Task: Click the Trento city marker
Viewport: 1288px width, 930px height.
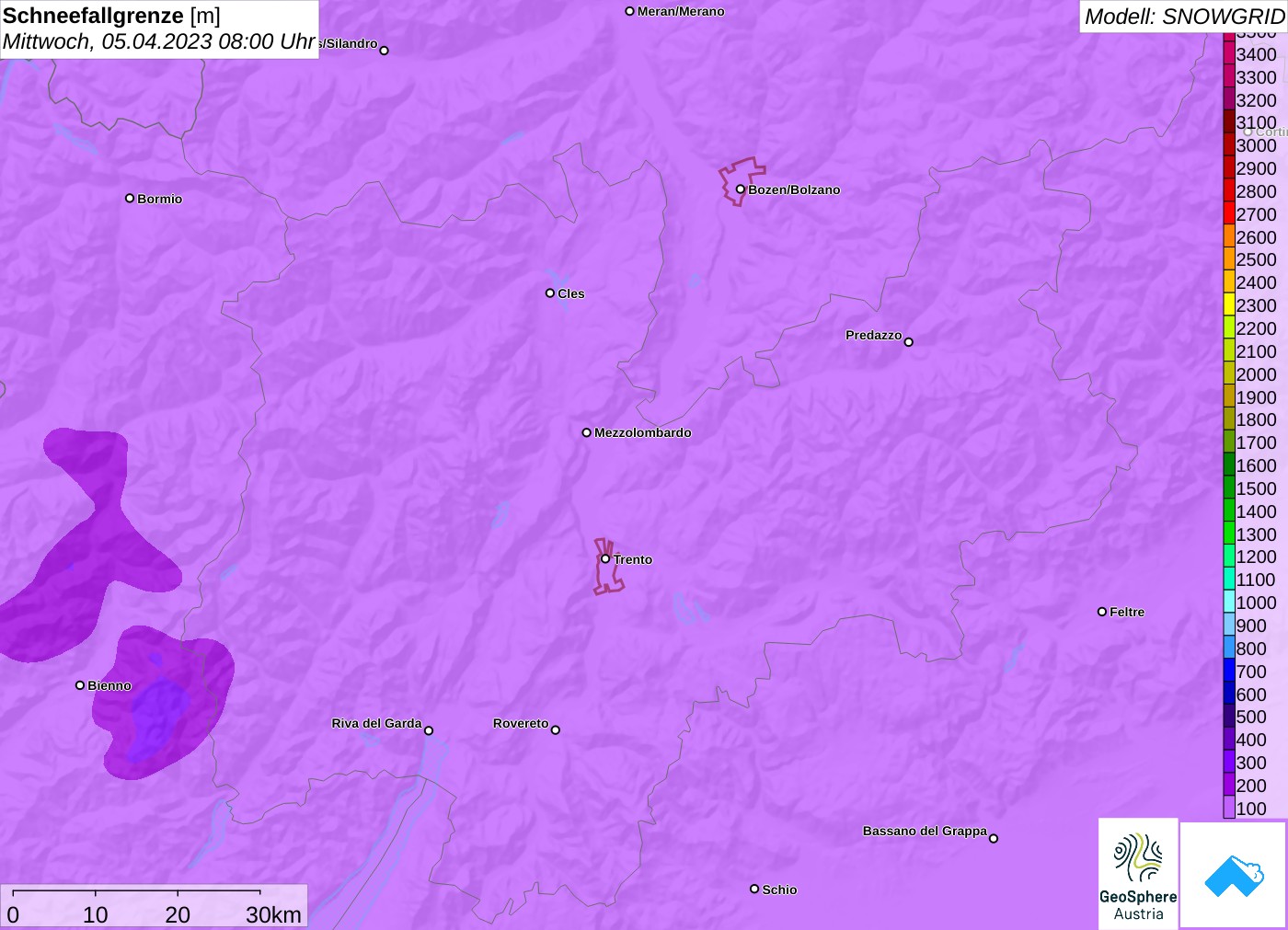Action: 605,558
